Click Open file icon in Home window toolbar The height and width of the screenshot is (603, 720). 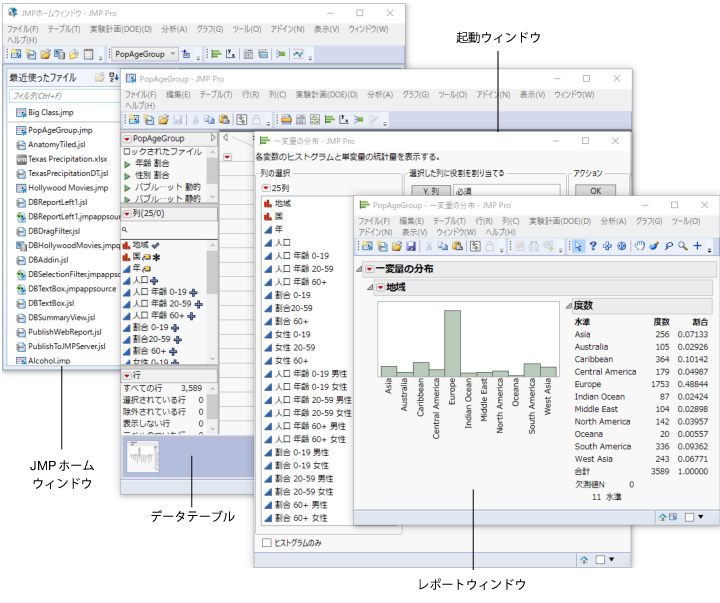click(x=45, y=54)
